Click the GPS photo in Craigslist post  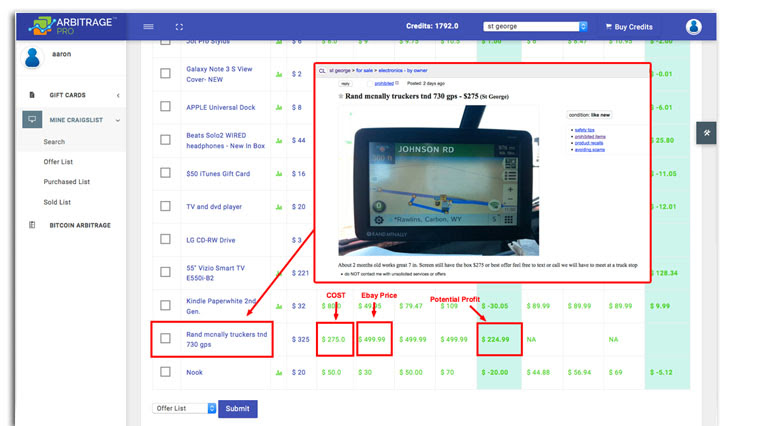438,180
